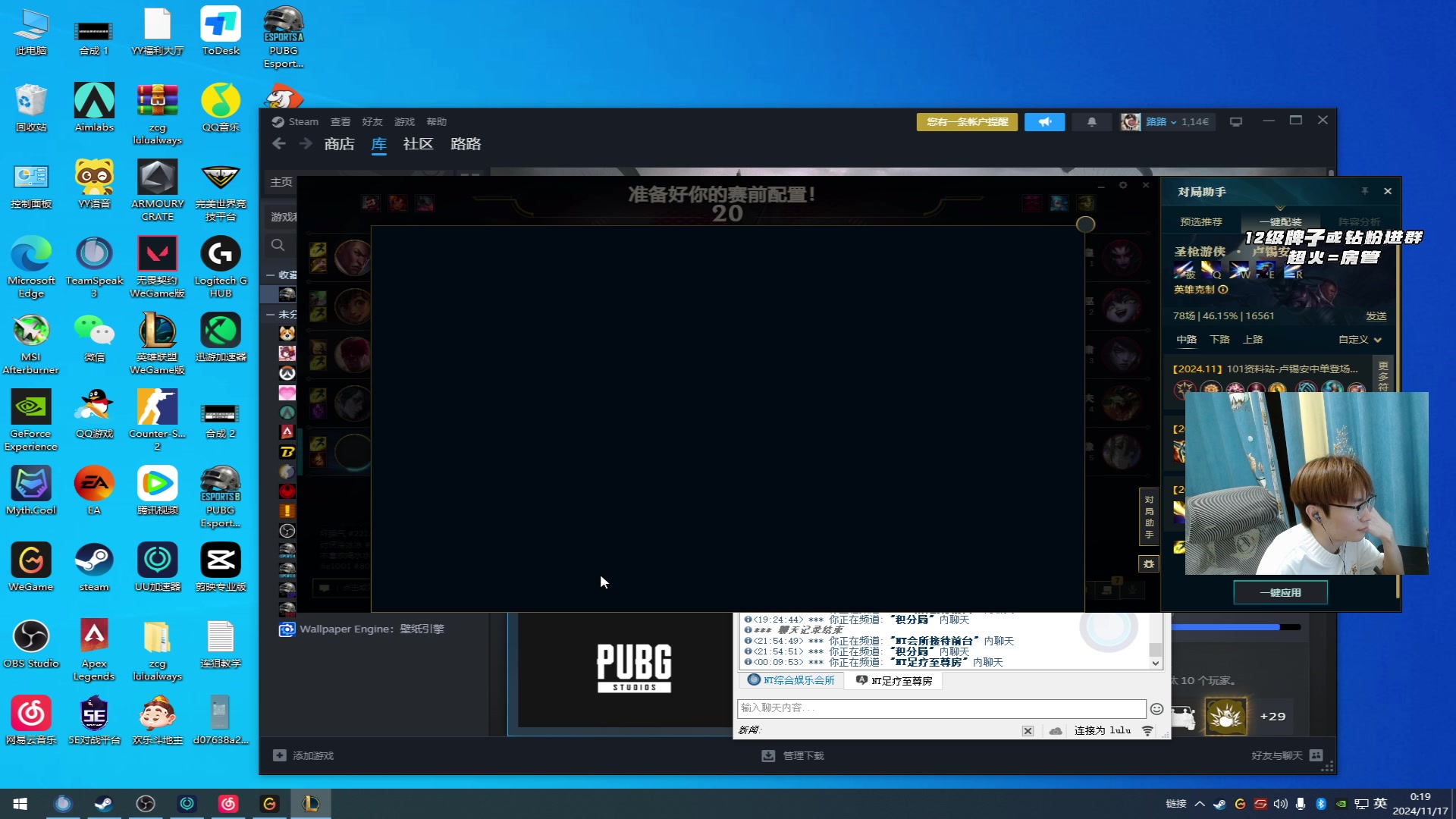Open the 游戏 menu in Steam
The width and height of the screenshot is (1456, 819).
pos(404,121)
